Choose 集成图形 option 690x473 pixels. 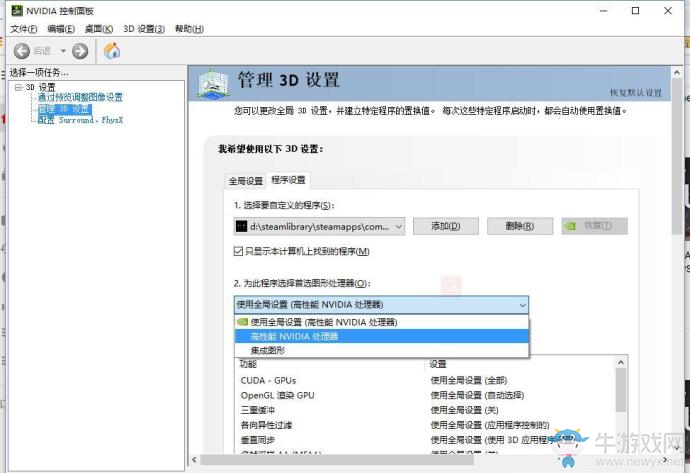coord(381,351)
